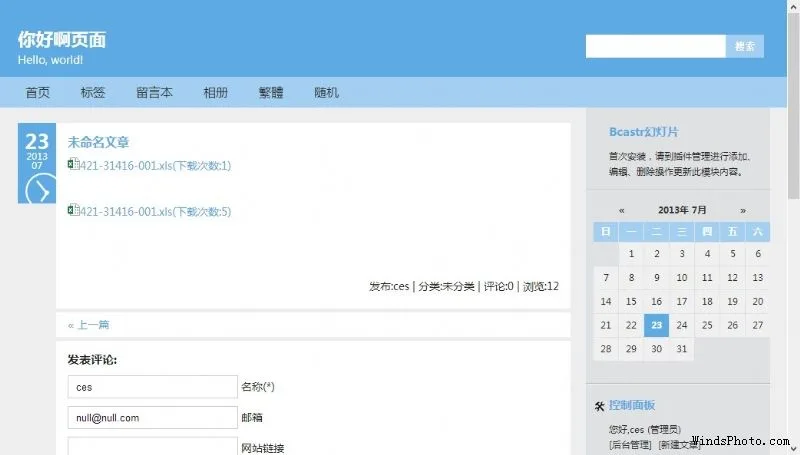Click the 邮箱 input with null@null.com
This screenshot has height=455, width=800.
[153, 418]
